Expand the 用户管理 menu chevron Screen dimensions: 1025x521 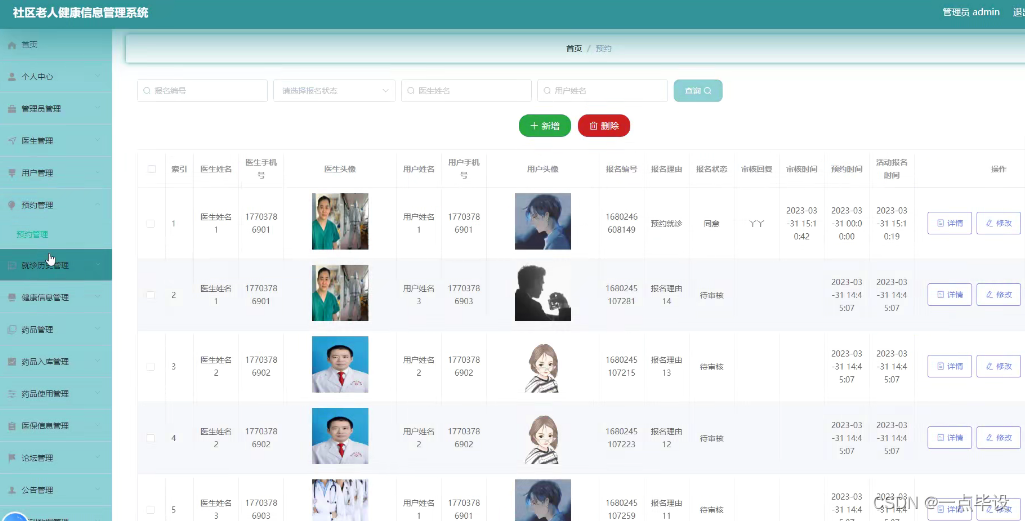tap(97, 173)
